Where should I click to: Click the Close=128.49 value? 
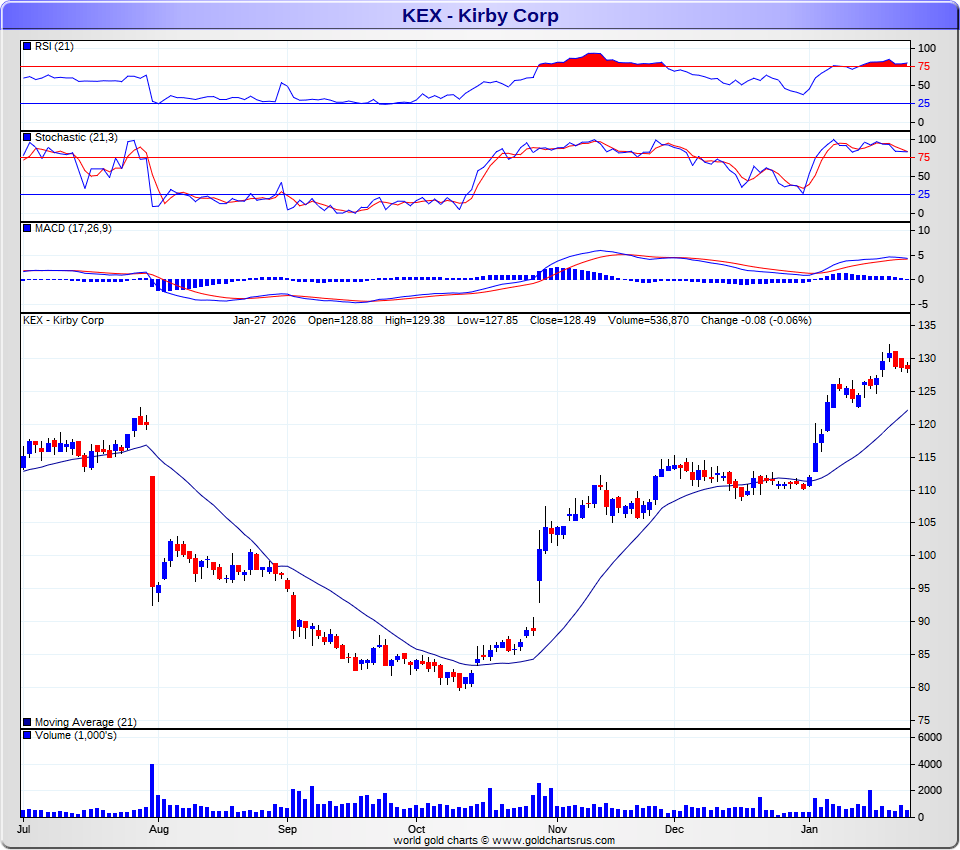[563, 320]
